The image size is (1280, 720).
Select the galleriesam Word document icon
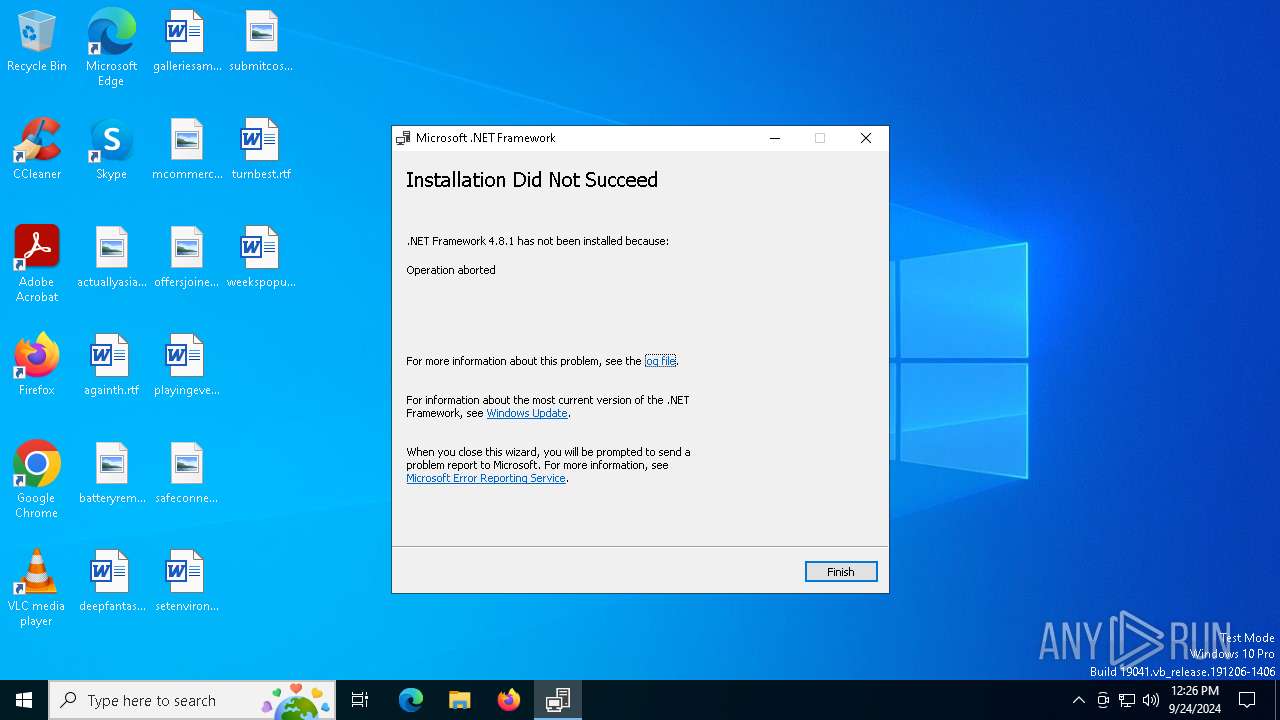coord(187,42)
